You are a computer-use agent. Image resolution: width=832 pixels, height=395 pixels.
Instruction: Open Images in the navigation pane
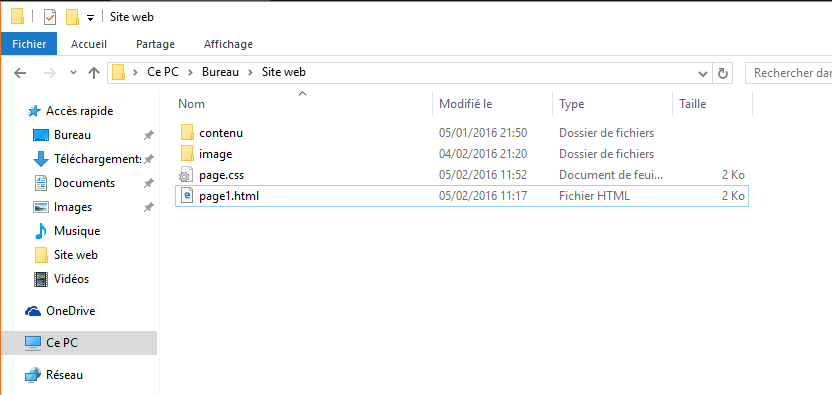pyautogui.click(x=73, y=207)
